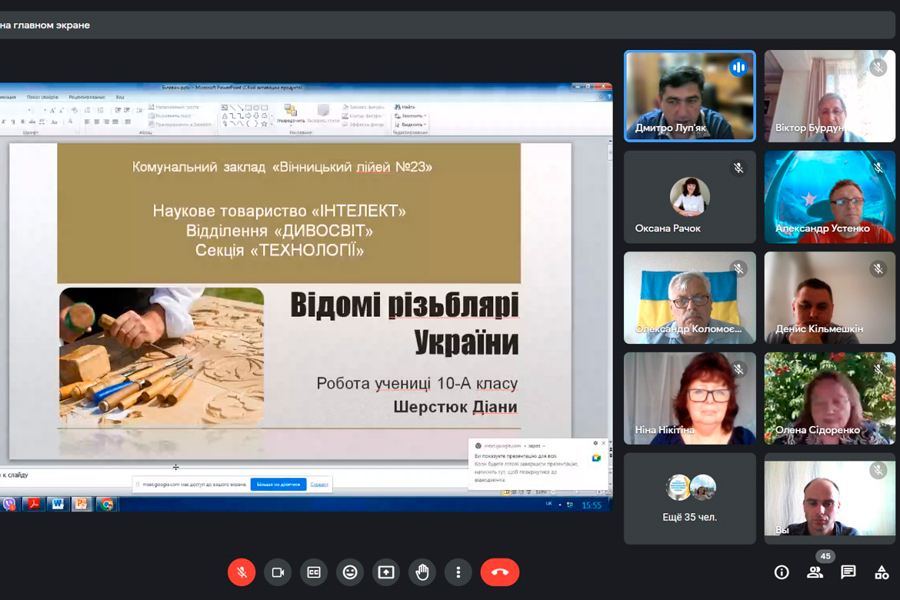This screenshot has width=900, height=600.
Task: Click the blue stop sharing button in shared screen
Action: (x=278, y=484)
